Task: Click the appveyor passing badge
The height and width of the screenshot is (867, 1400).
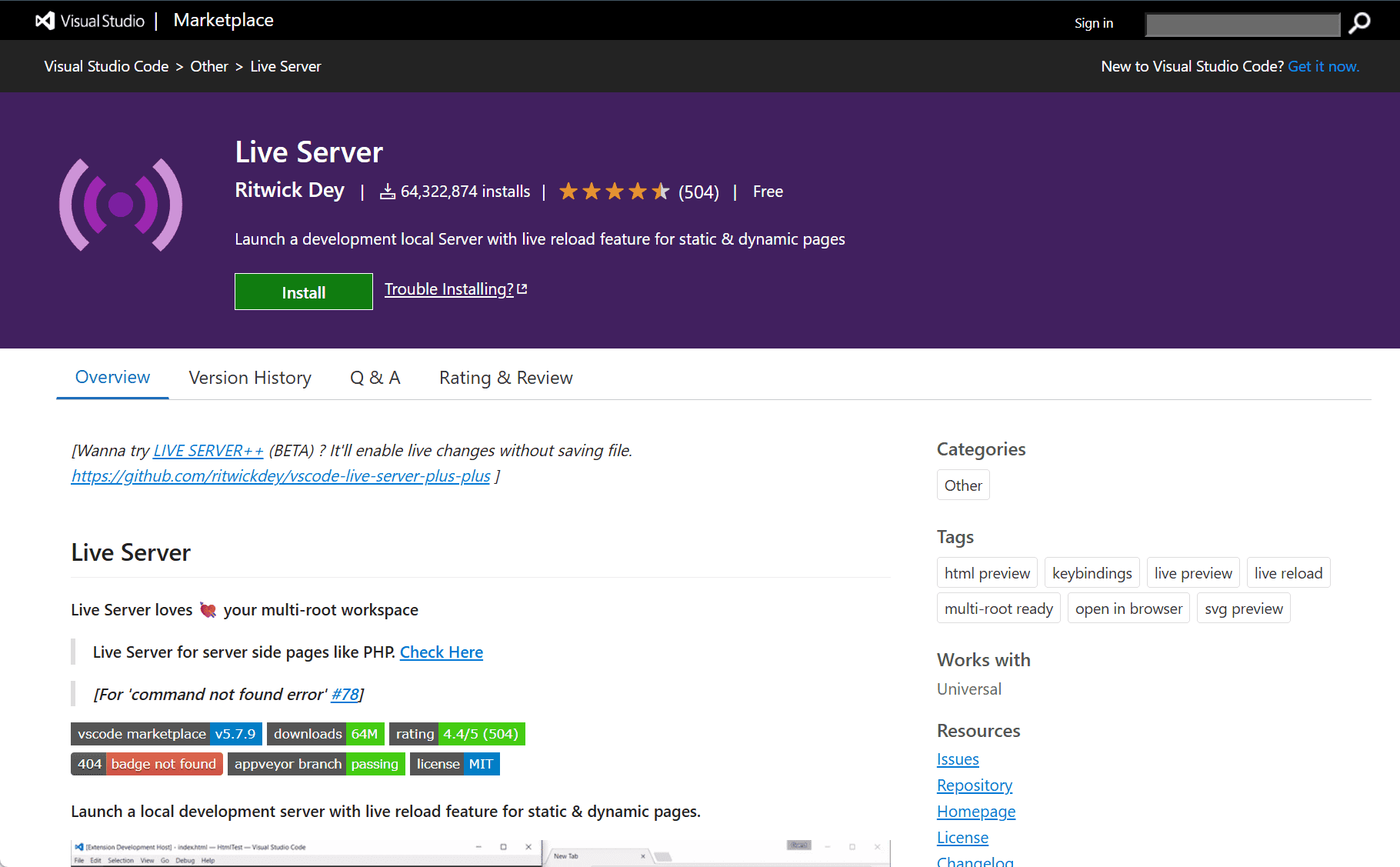Action: click(x=315, y=763)
